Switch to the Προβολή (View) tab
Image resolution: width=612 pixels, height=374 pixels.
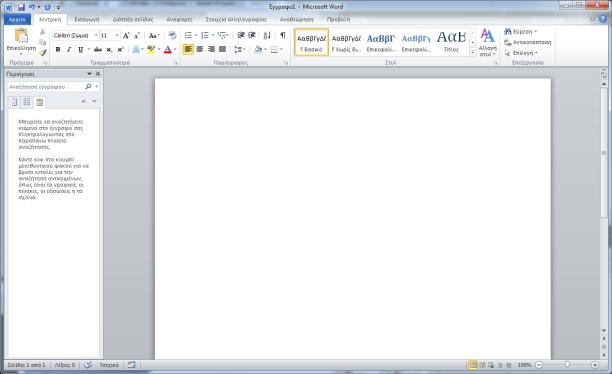(338, 19)
